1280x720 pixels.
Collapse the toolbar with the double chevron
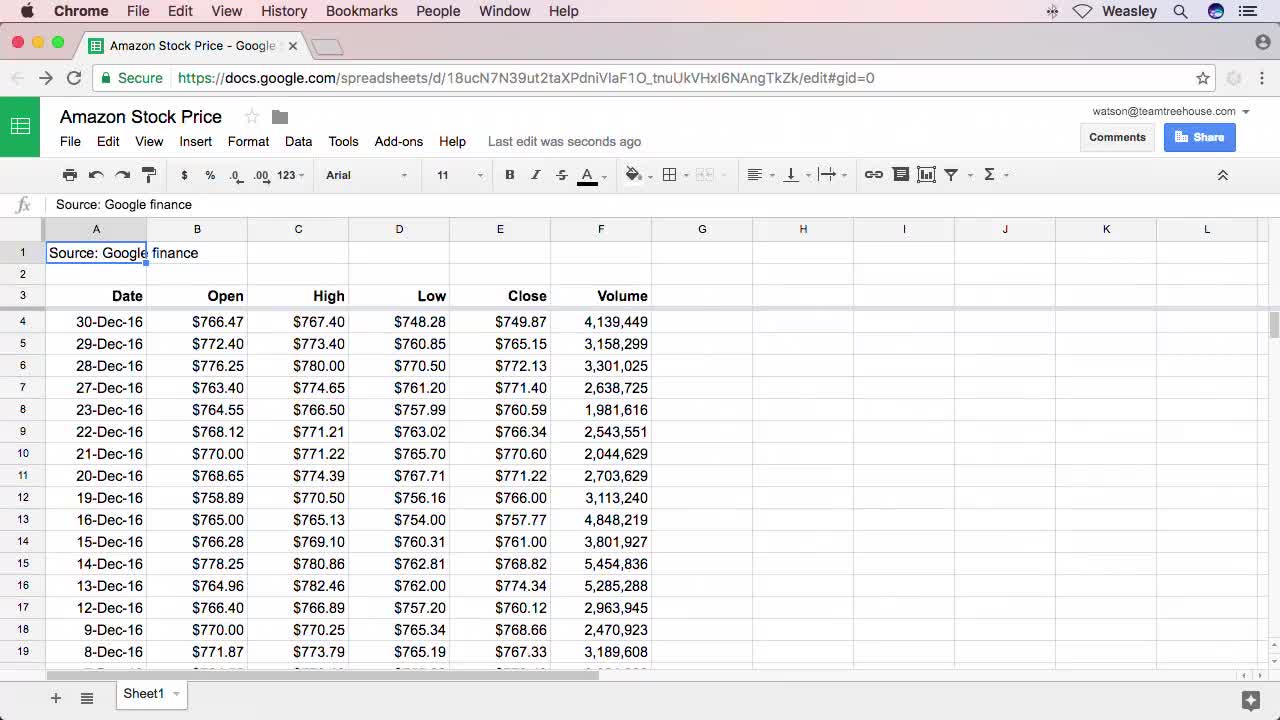(1222, 174)
